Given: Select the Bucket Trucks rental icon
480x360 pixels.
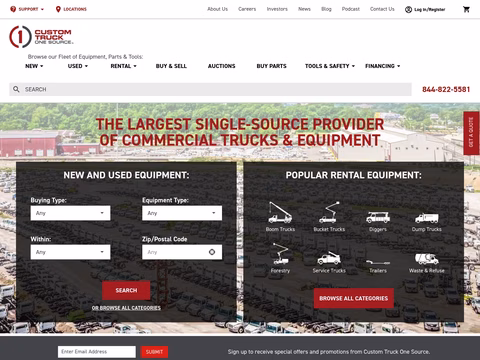Looking at the screenshot, I should (329, 212).
